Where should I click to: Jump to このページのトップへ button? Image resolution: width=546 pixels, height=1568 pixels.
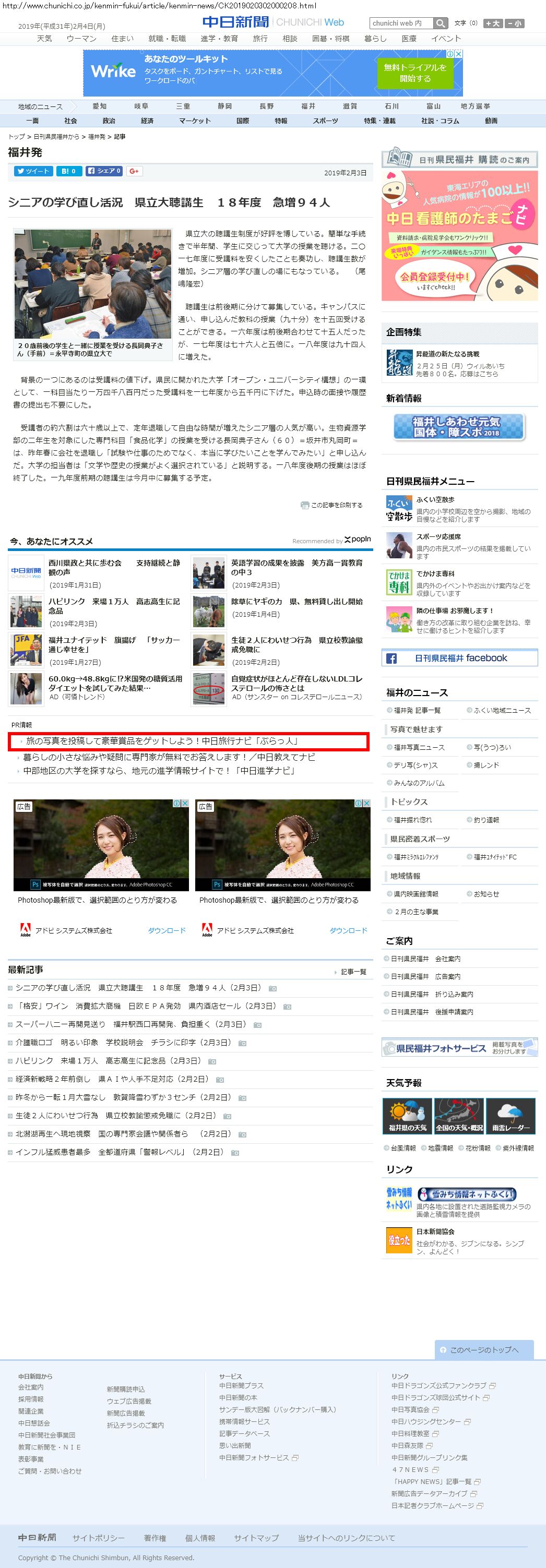click(484, 1349)
